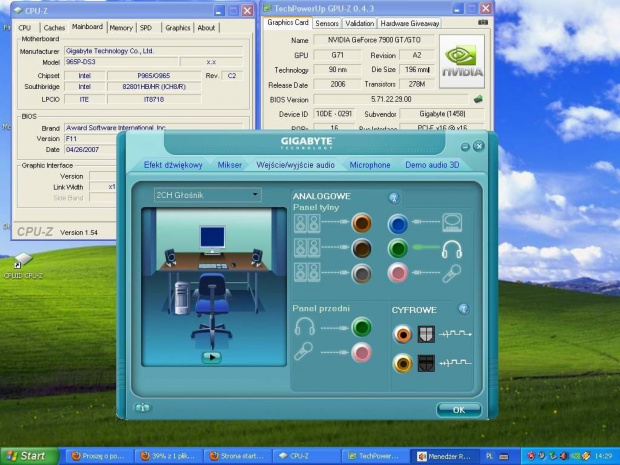Click the optical port icon beside orange connector
Image resolution: width=620 pixels, height=465 pixels.
click(426, 335)
